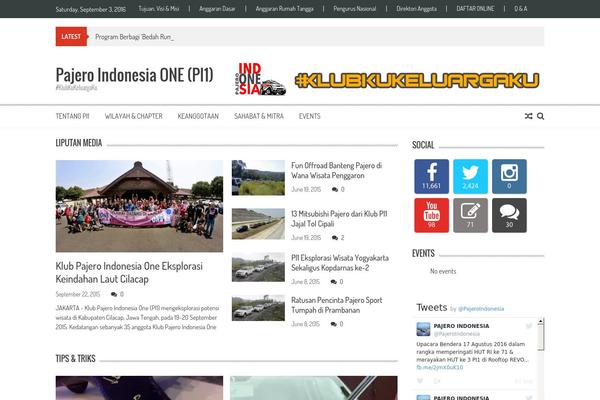
Task: Open Q & A in top bar
Action: pyautogui.click(x=520, y=8)
